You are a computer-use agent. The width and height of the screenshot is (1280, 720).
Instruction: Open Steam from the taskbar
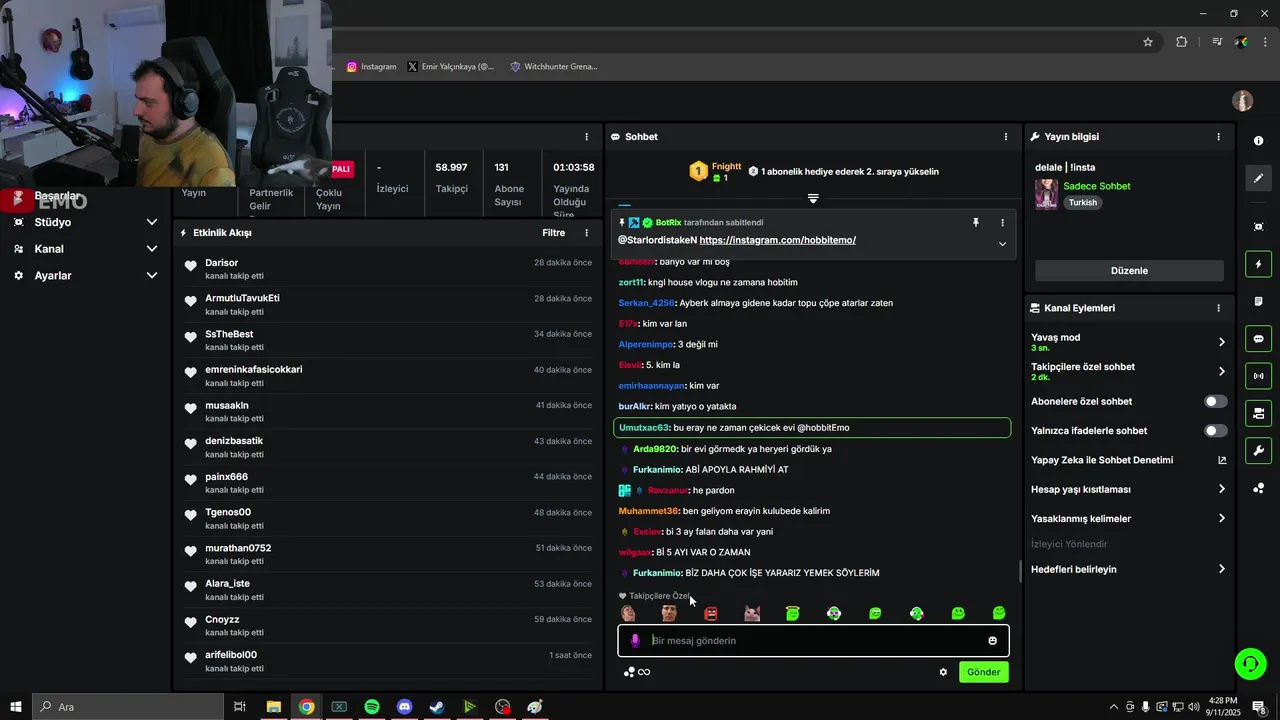pos(437,707)
